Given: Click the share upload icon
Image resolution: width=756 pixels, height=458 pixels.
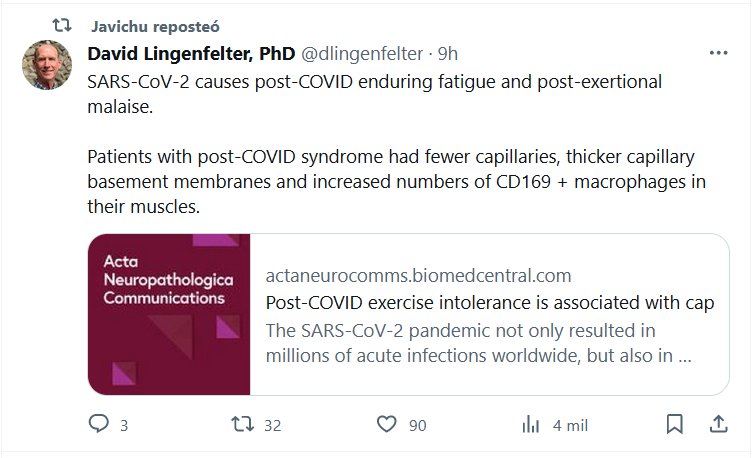Looking at the screenshot, I should [718, 425].
